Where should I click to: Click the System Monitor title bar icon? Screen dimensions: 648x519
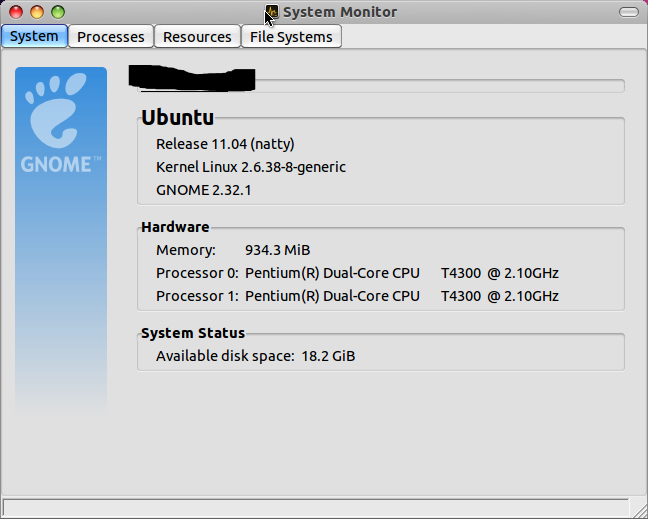click(x=272, y=12)
